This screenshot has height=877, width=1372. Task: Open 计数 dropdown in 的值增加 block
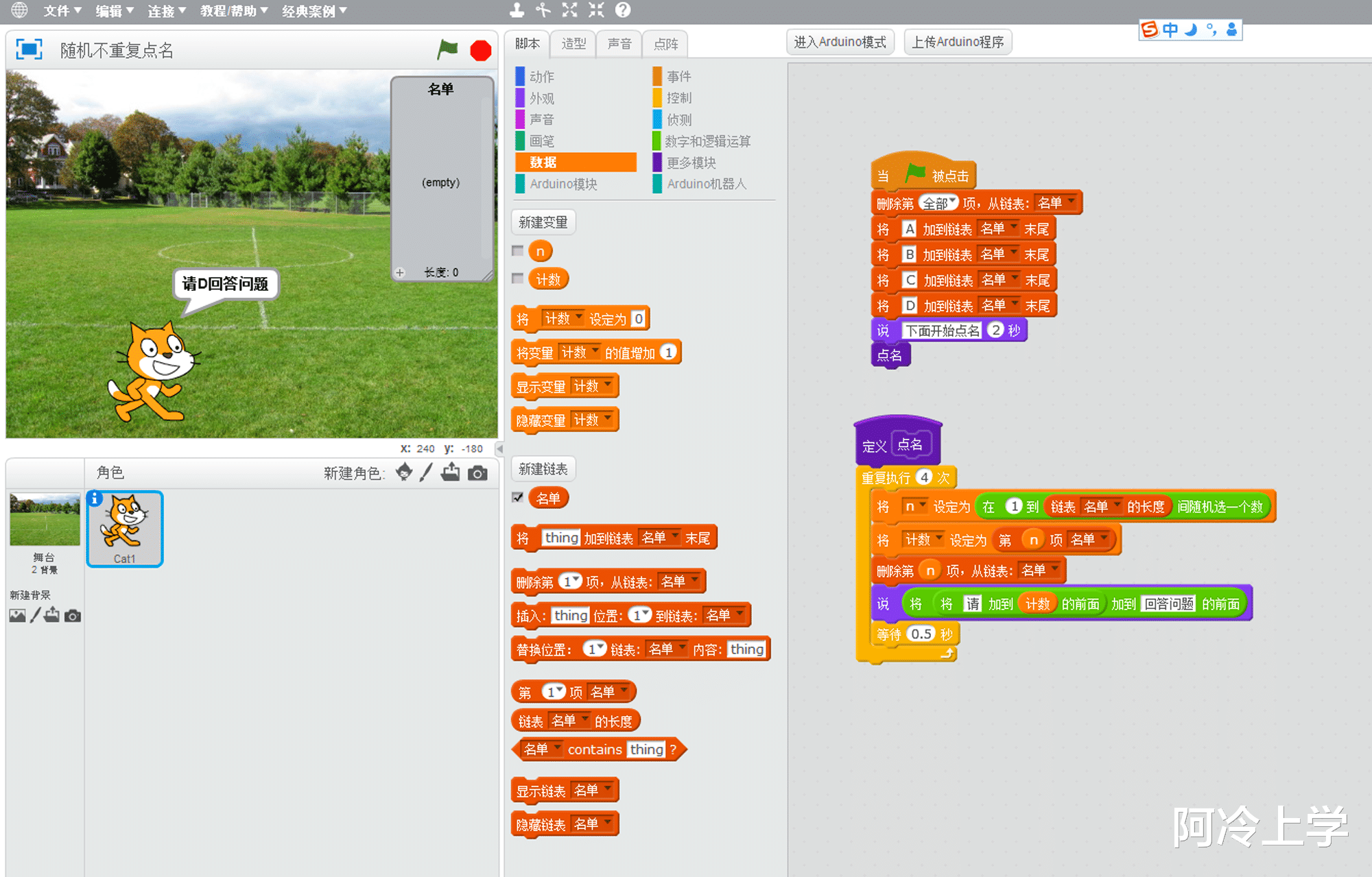(x=580, y=352)
